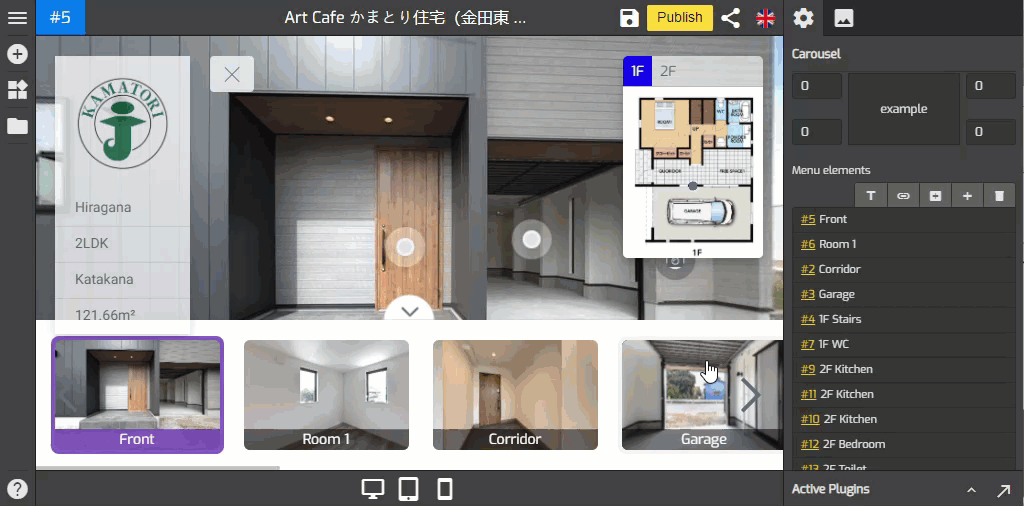Click the Art Cafe project title
1024x506 pixels.
(x=406, y=18)
